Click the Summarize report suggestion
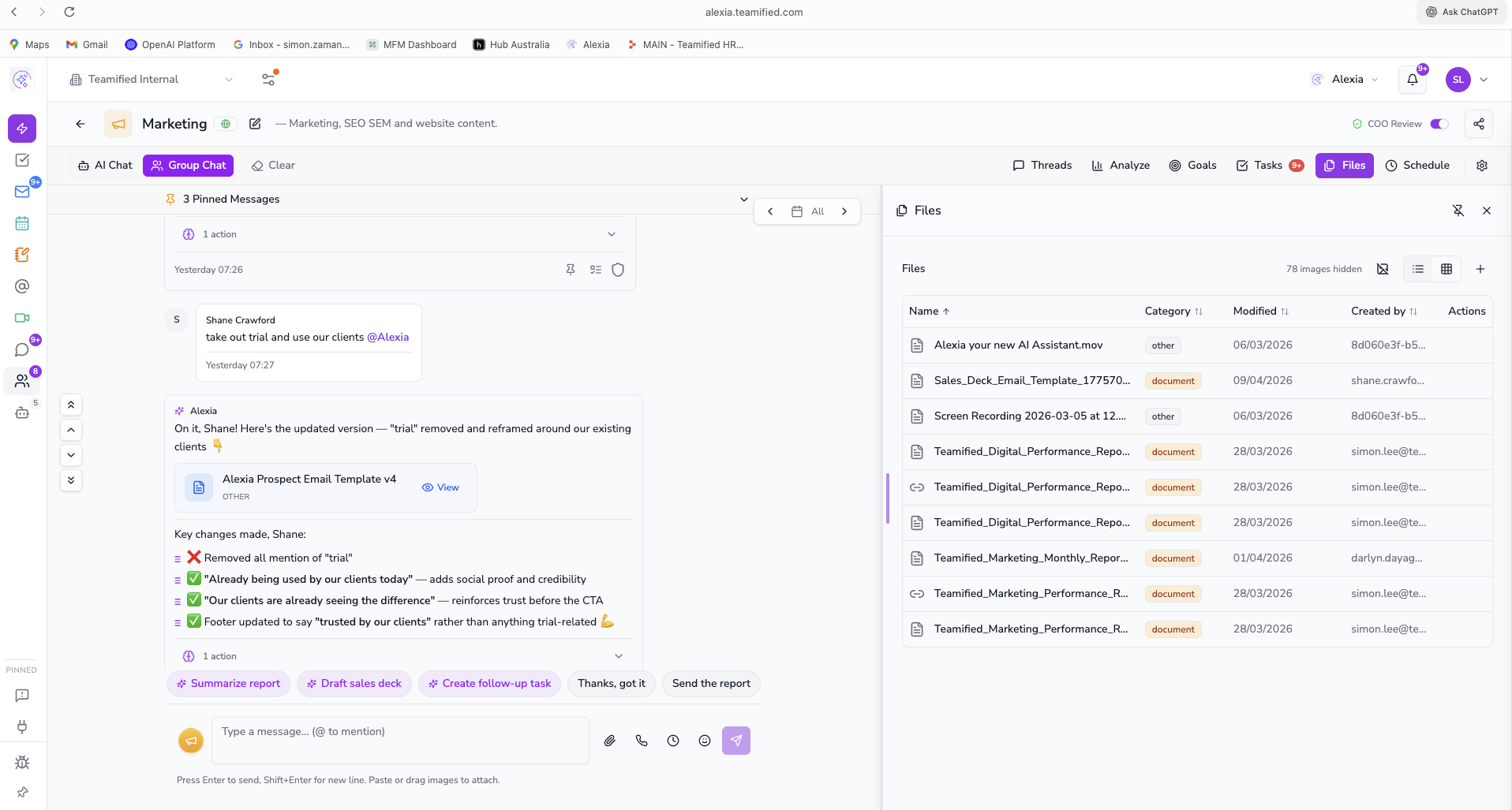Viewport: 1512px width, 810px height. click(228, 684)
